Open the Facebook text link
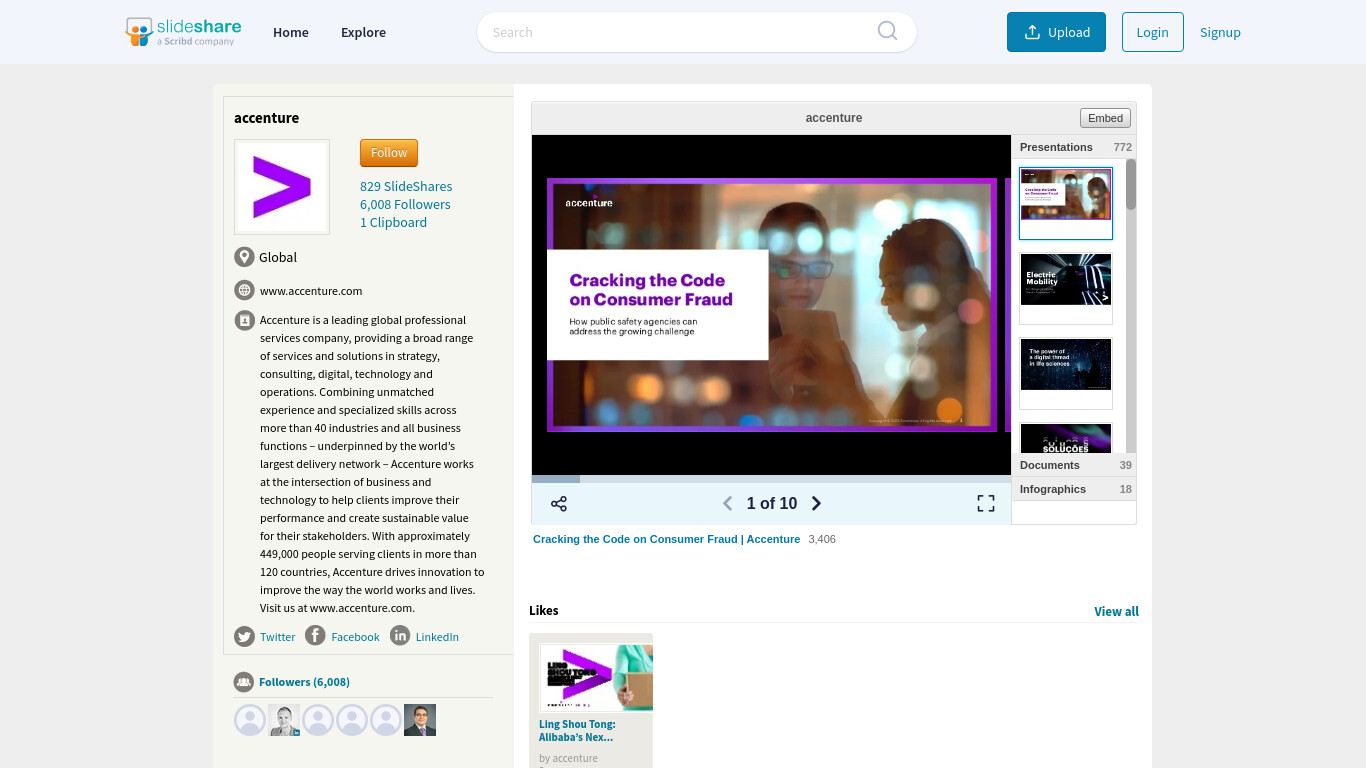 (x=355, y=637)
